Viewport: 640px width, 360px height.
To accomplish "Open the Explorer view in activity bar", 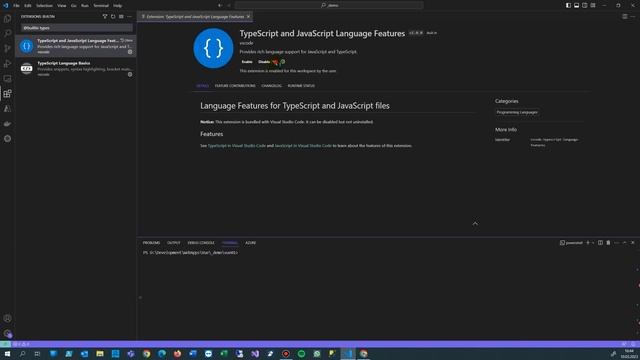I will [x=7, y=19].
